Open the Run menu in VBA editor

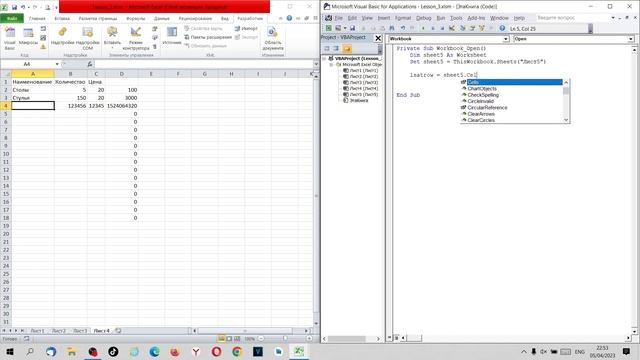(440, 18)
